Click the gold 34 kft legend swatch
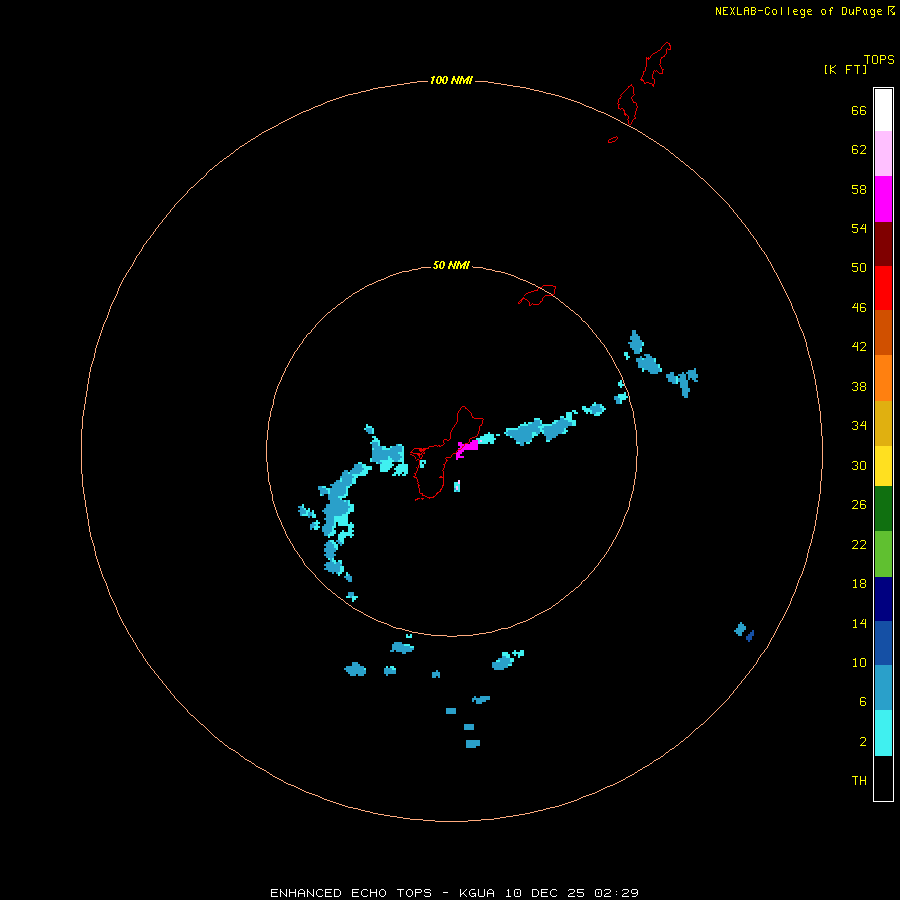The width and height of the screenshot is (900, 900). [x=883, y=423]
